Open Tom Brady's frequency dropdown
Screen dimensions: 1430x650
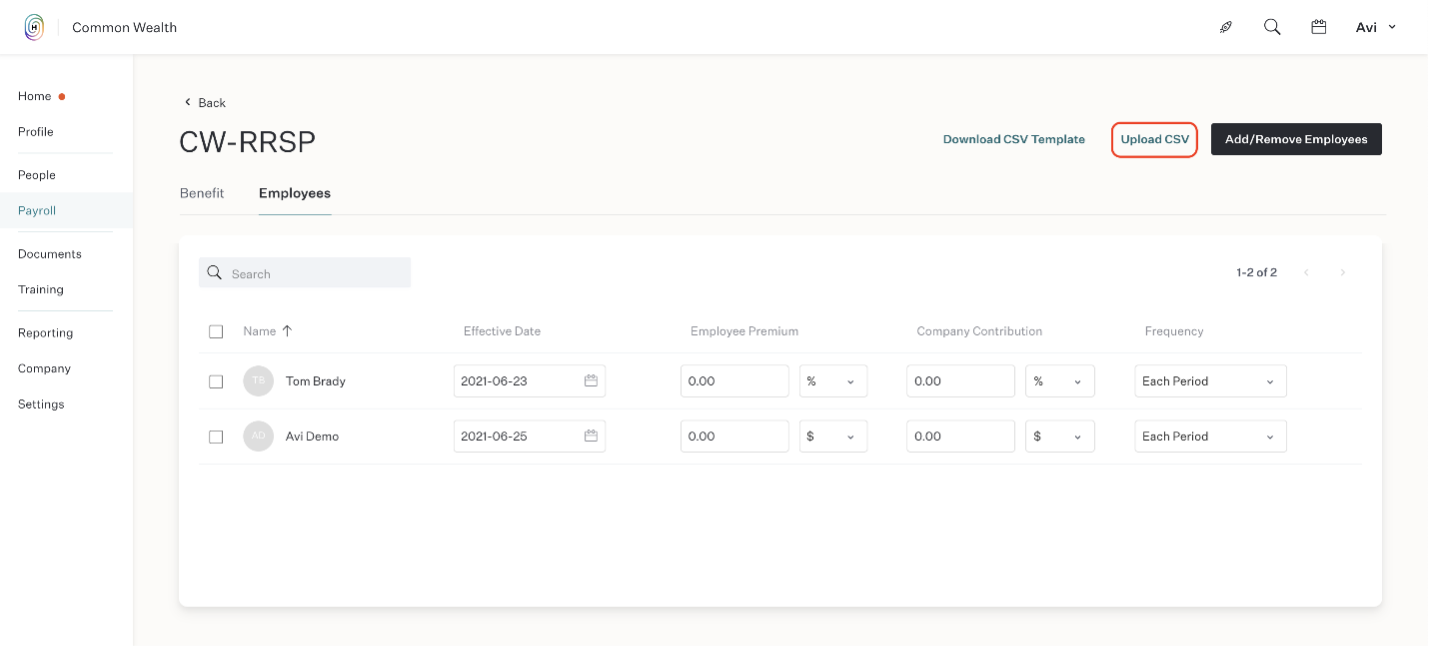1210,381
